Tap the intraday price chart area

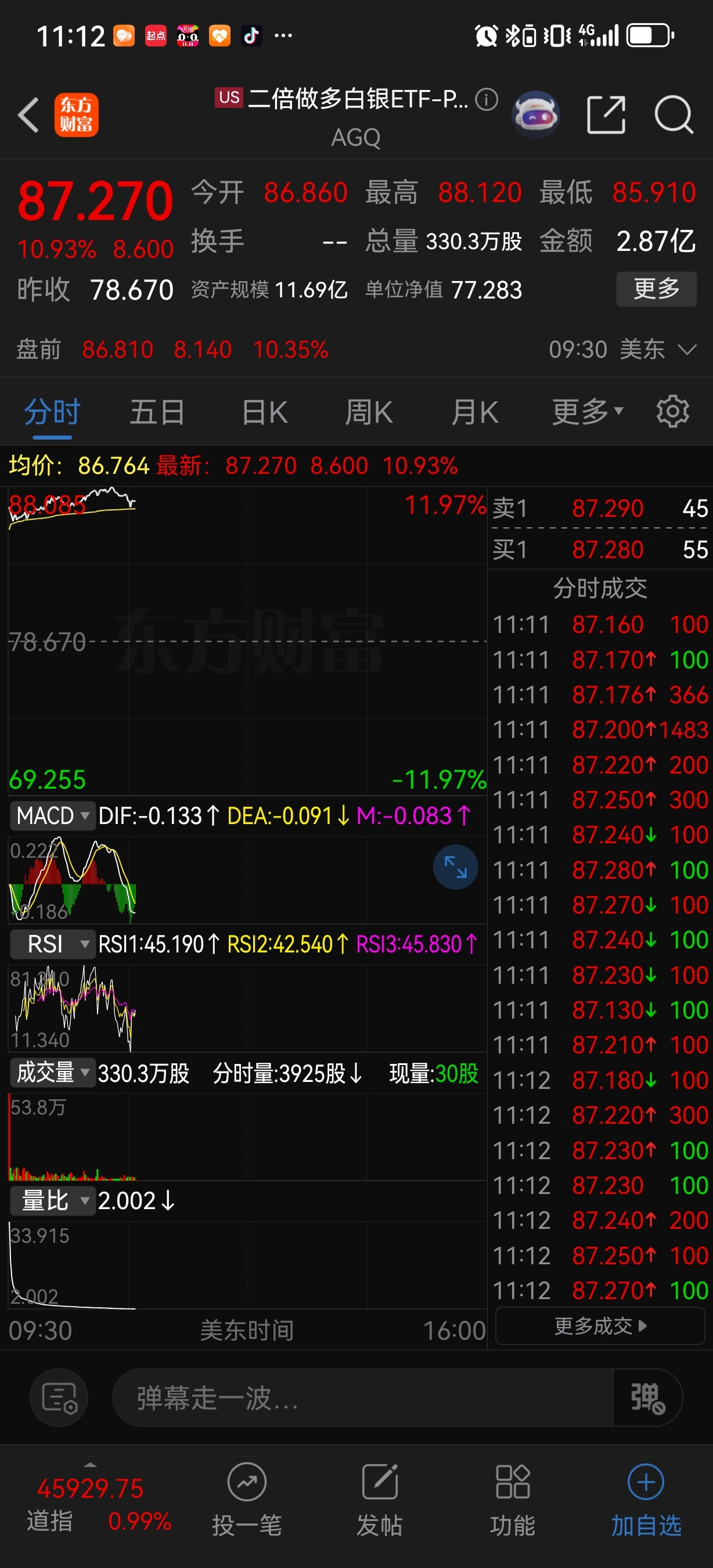pos(247,641)
